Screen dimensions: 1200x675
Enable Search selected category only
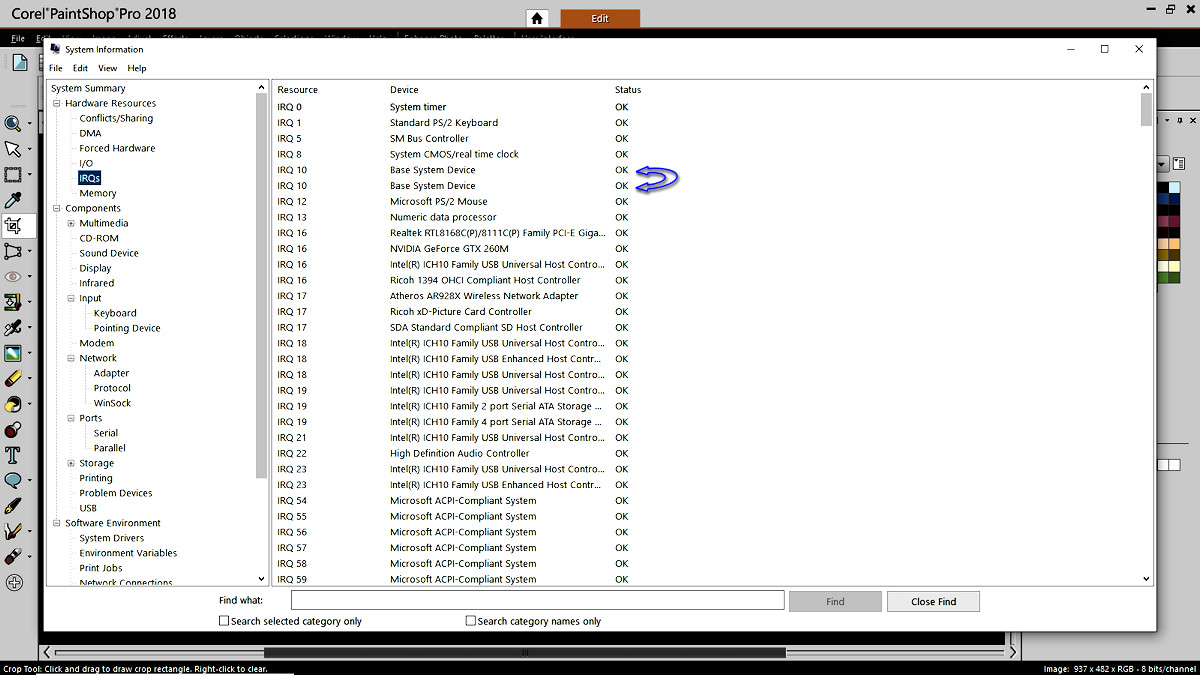pyautogui.click(x=224, y=620)
